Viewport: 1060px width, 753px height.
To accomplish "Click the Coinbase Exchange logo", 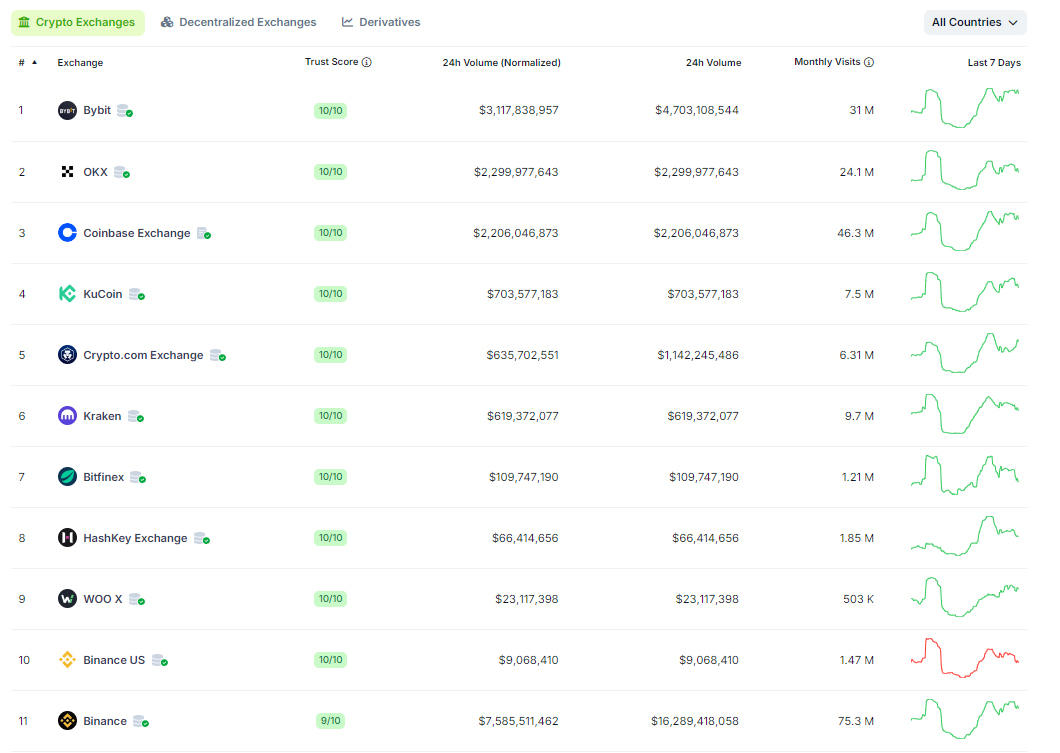I will coord(67,233).
